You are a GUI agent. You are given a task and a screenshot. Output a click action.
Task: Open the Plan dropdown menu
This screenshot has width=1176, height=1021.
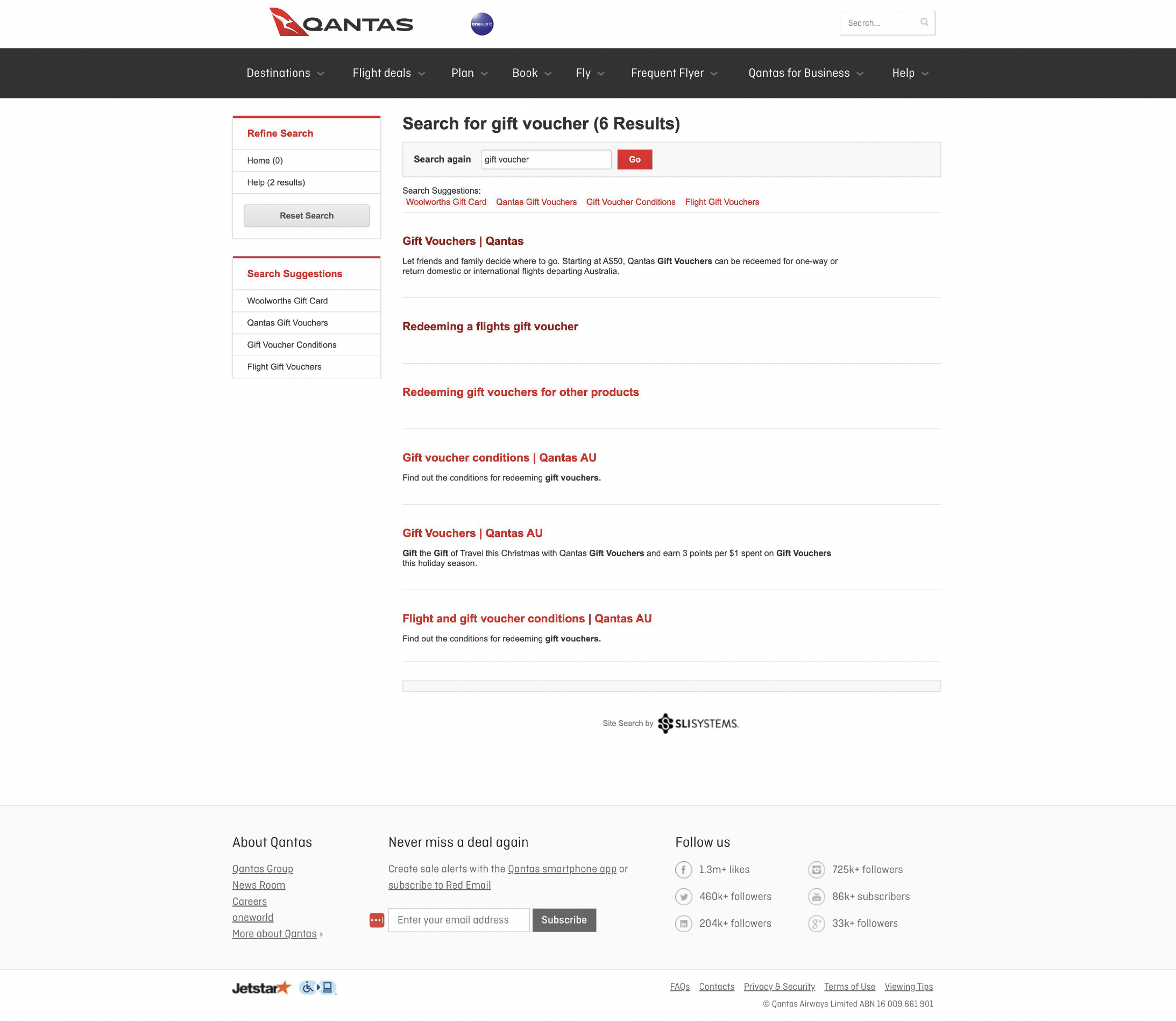click(x=470, y=73)
